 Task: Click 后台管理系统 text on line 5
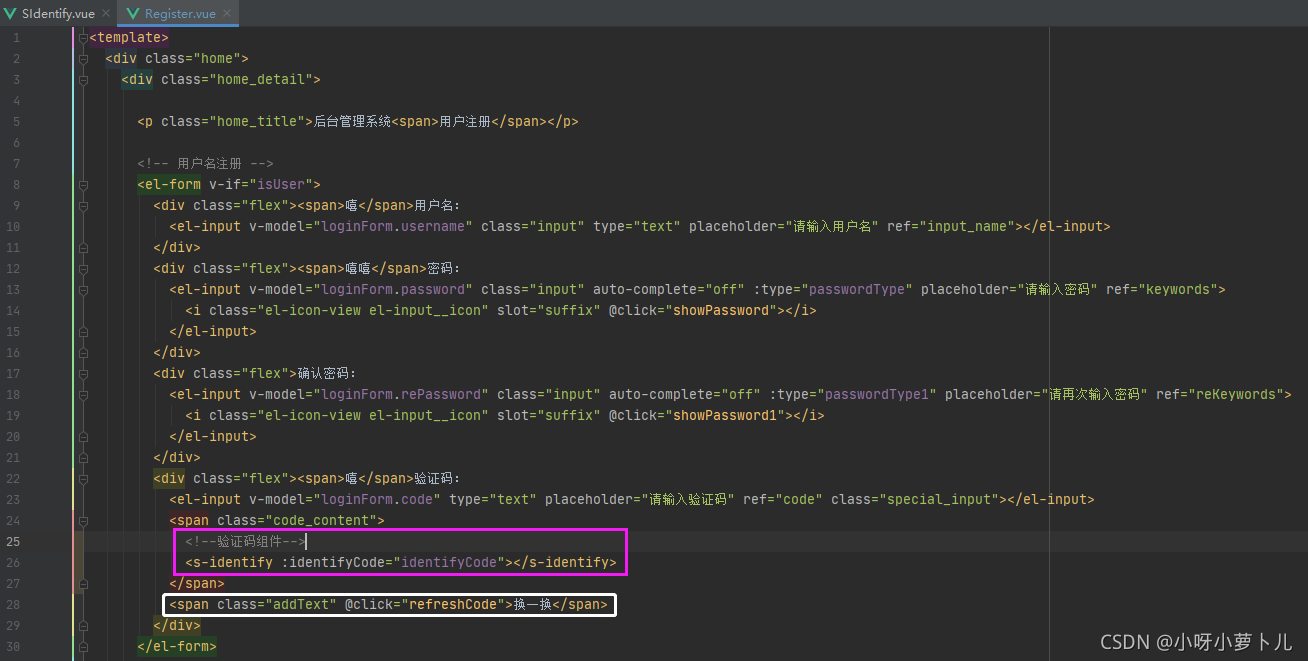[x=353, y=122]
